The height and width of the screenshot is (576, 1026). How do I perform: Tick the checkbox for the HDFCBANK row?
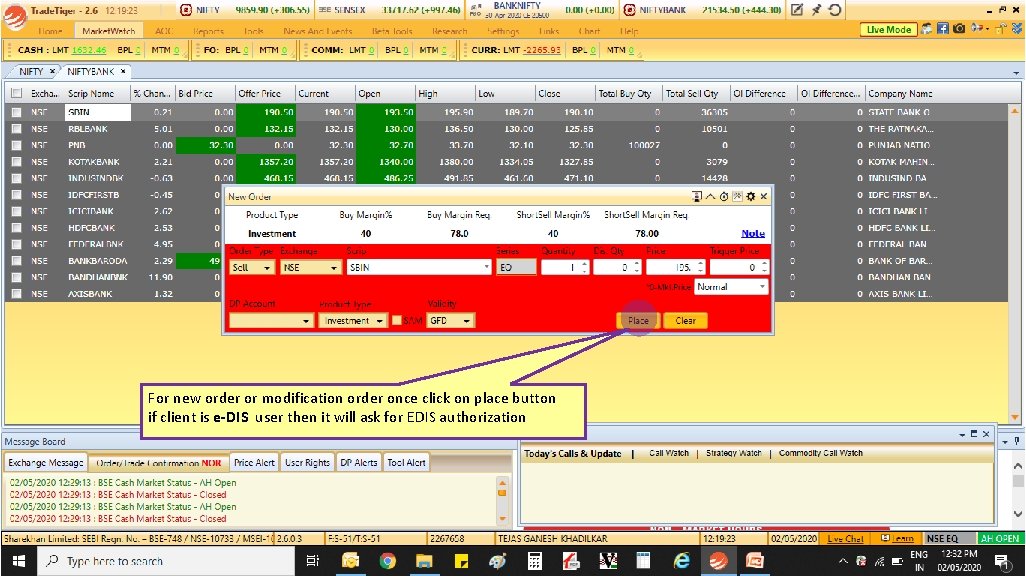[x=16, y=228]
